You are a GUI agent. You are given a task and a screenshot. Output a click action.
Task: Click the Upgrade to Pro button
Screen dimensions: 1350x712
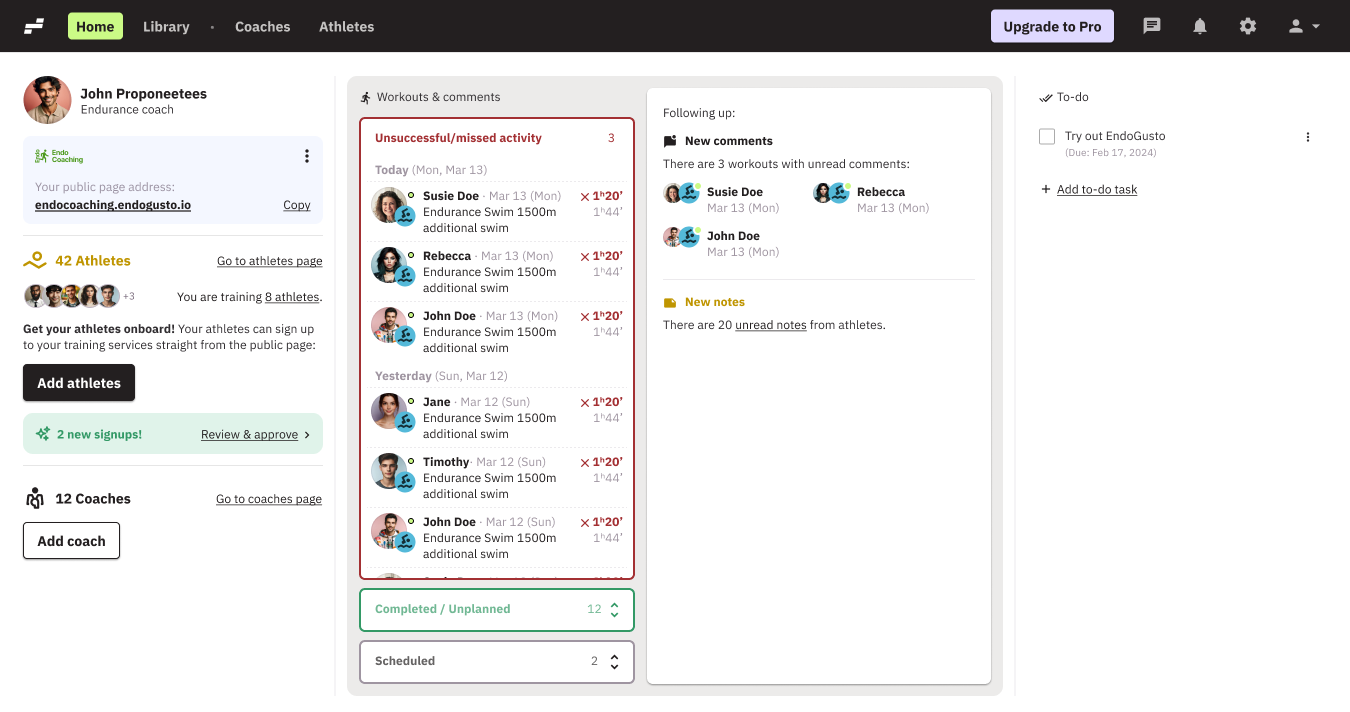click(1052, 26)
